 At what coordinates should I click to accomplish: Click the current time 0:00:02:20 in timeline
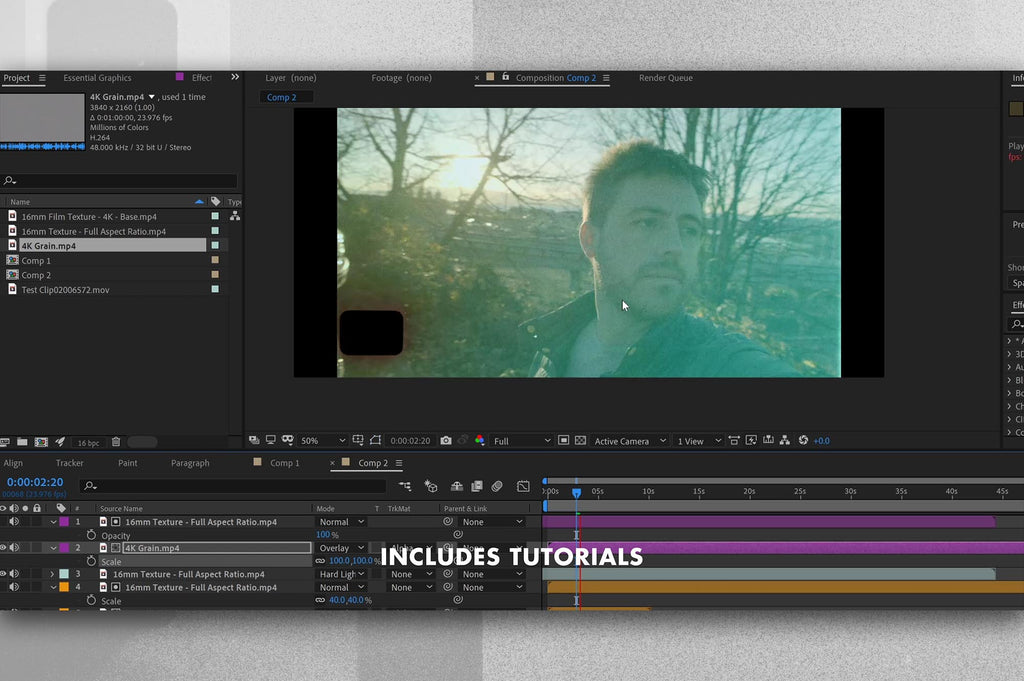[35, 482]
